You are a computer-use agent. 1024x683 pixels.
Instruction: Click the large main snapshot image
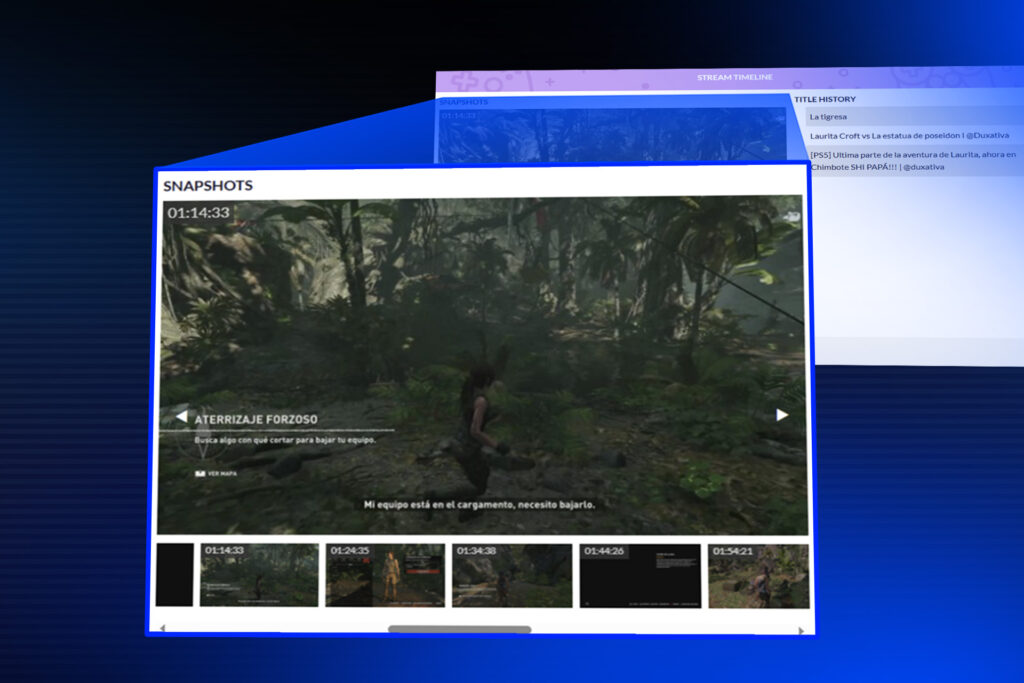point(482,366)
